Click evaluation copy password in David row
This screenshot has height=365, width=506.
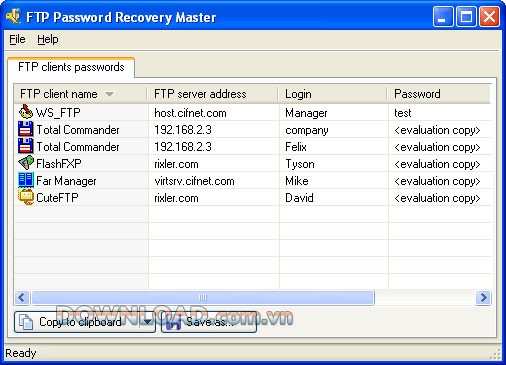pos(437,198)
